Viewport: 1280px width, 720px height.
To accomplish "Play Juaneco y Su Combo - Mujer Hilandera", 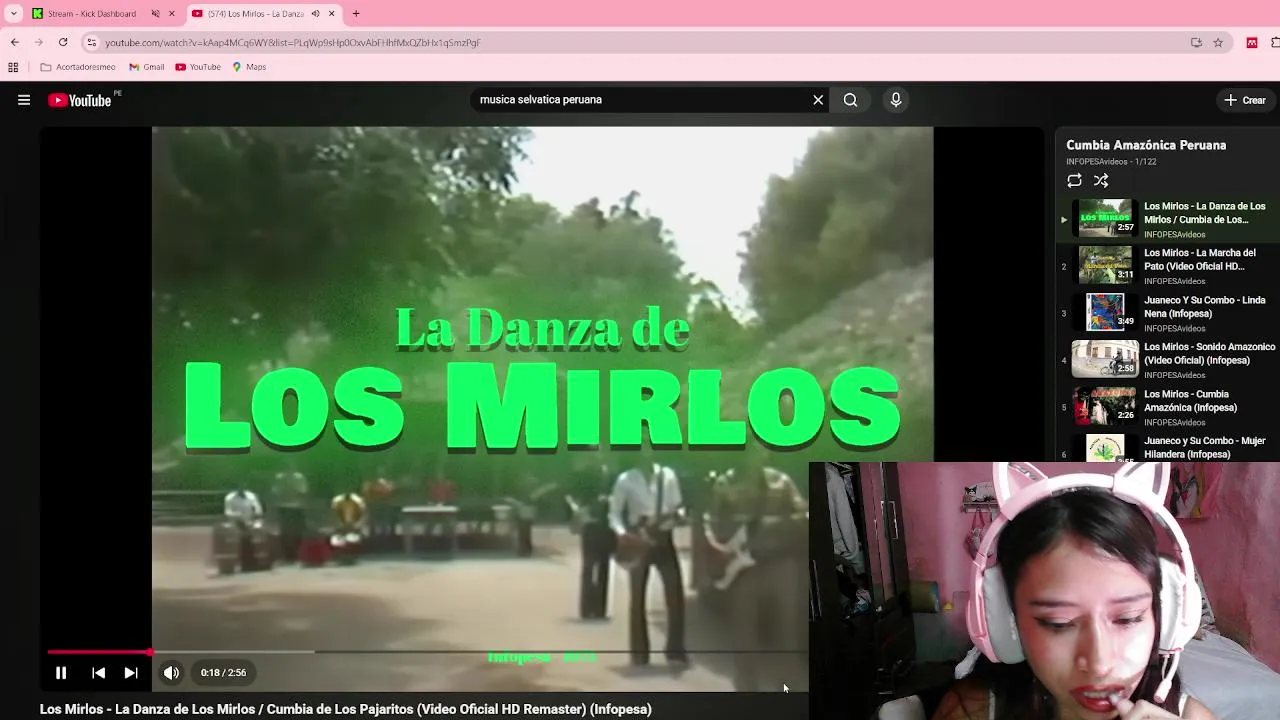I will point(1170,447).
